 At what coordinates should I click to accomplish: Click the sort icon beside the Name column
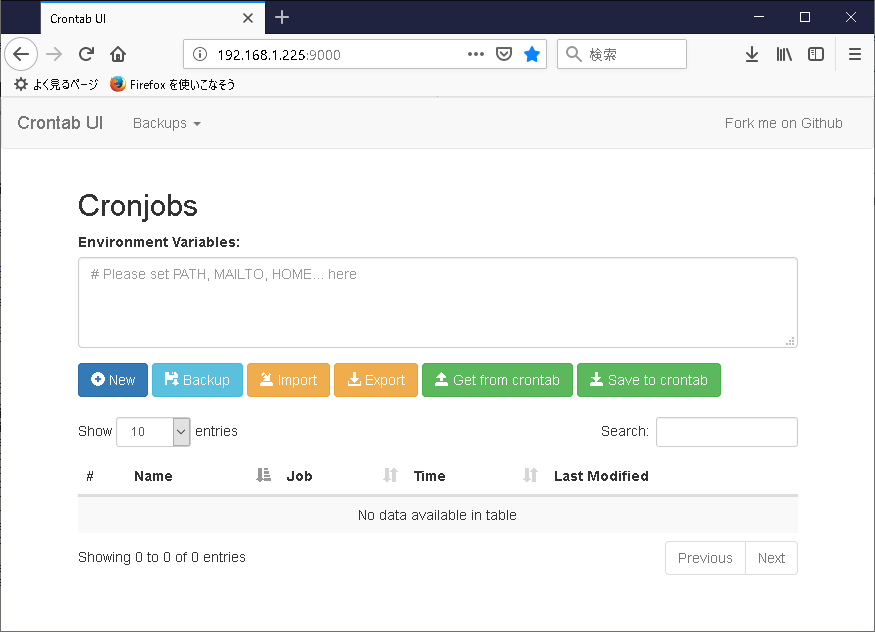262,476
